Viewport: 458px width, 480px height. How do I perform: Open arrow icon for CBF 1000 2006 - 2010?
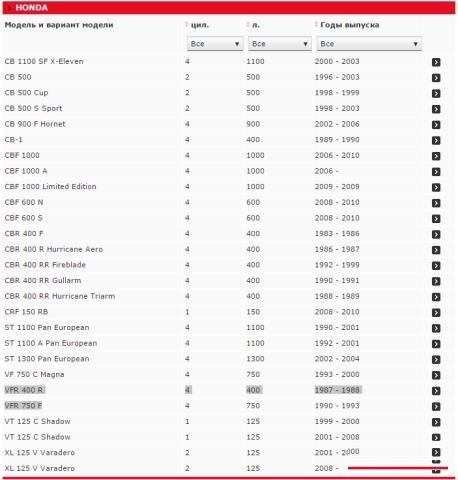click(x=436, y=156)
